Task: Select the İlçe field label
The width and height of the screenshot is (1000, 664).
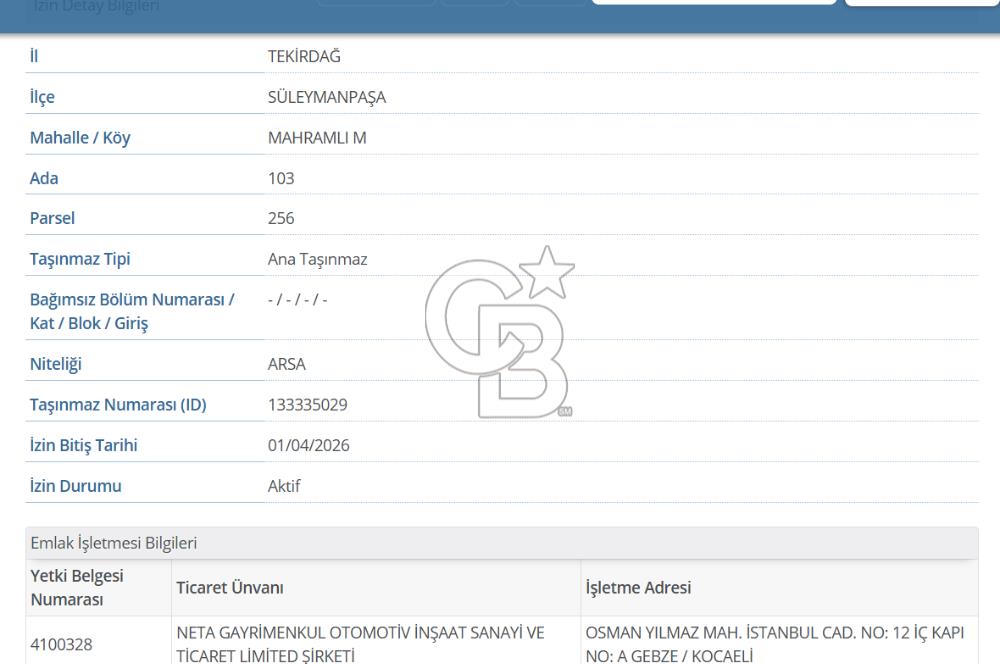Action: pyautogui.click(x=41, y=96)
